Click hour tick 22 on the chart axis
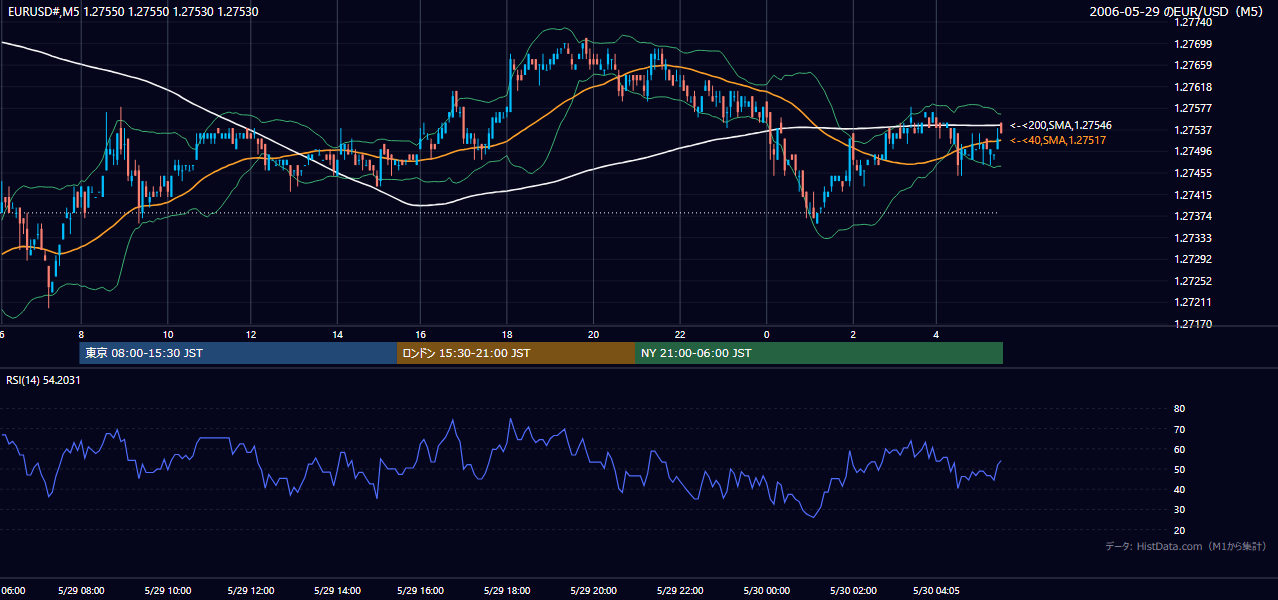Screen dimensions: 1278x600 click(x=680, y=334)
